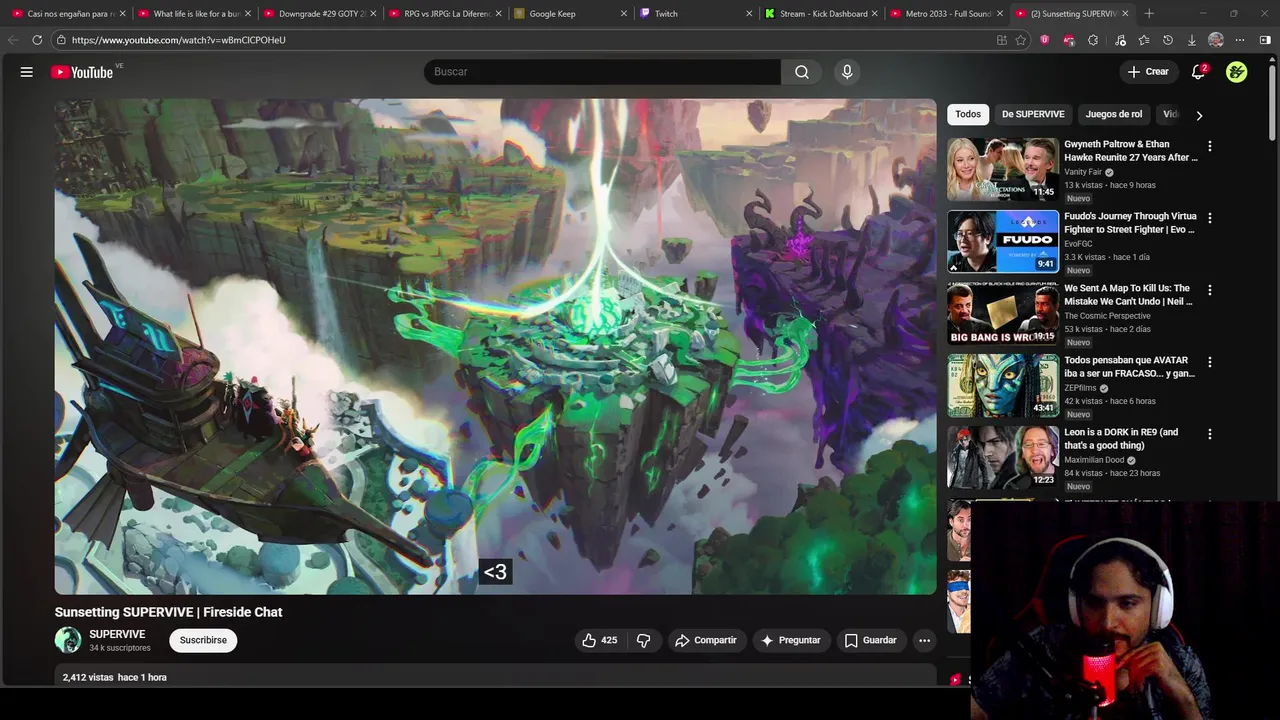Save video with Guardar button
Screen dimensions: 1280x720
(x=870, y=640)
